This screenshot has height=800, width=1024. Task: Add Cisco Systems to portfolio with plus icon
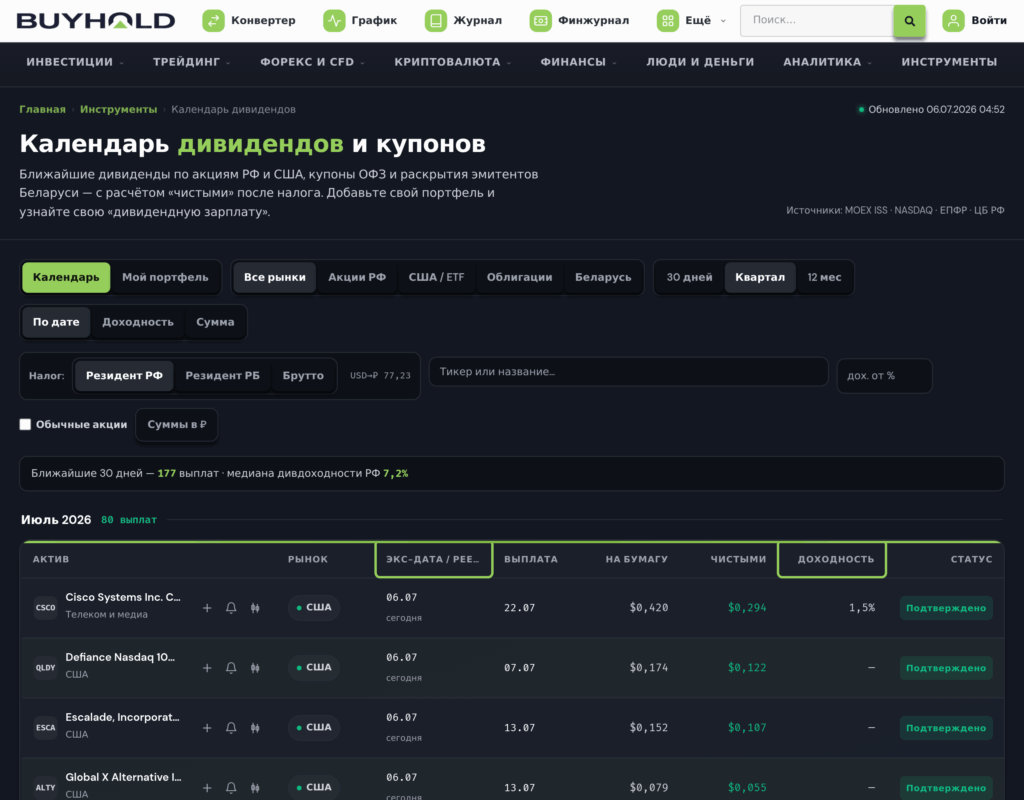coord(207,608)
